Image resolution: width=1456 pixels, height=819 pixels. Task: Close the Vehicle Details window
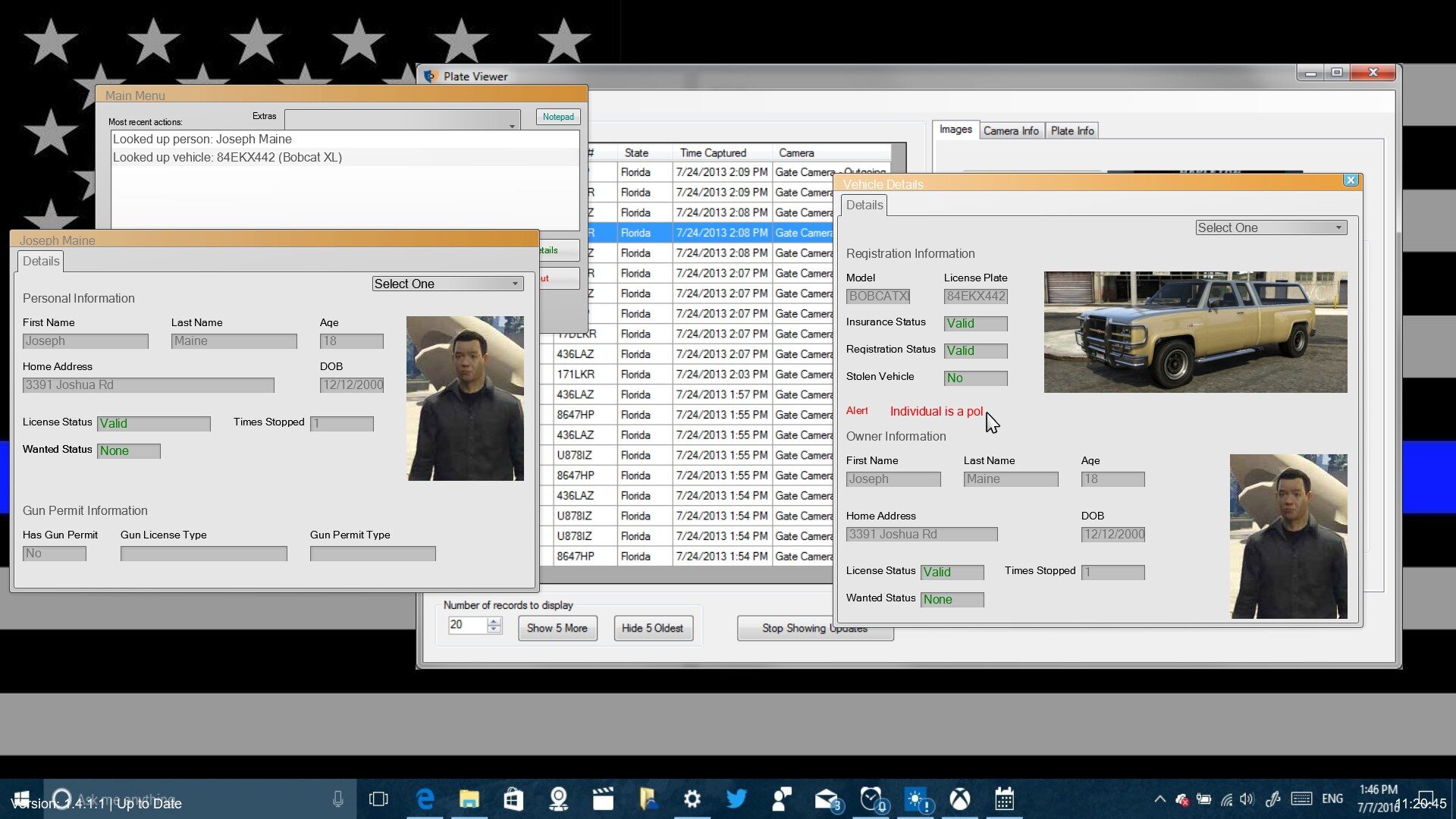coord(1351,180)
